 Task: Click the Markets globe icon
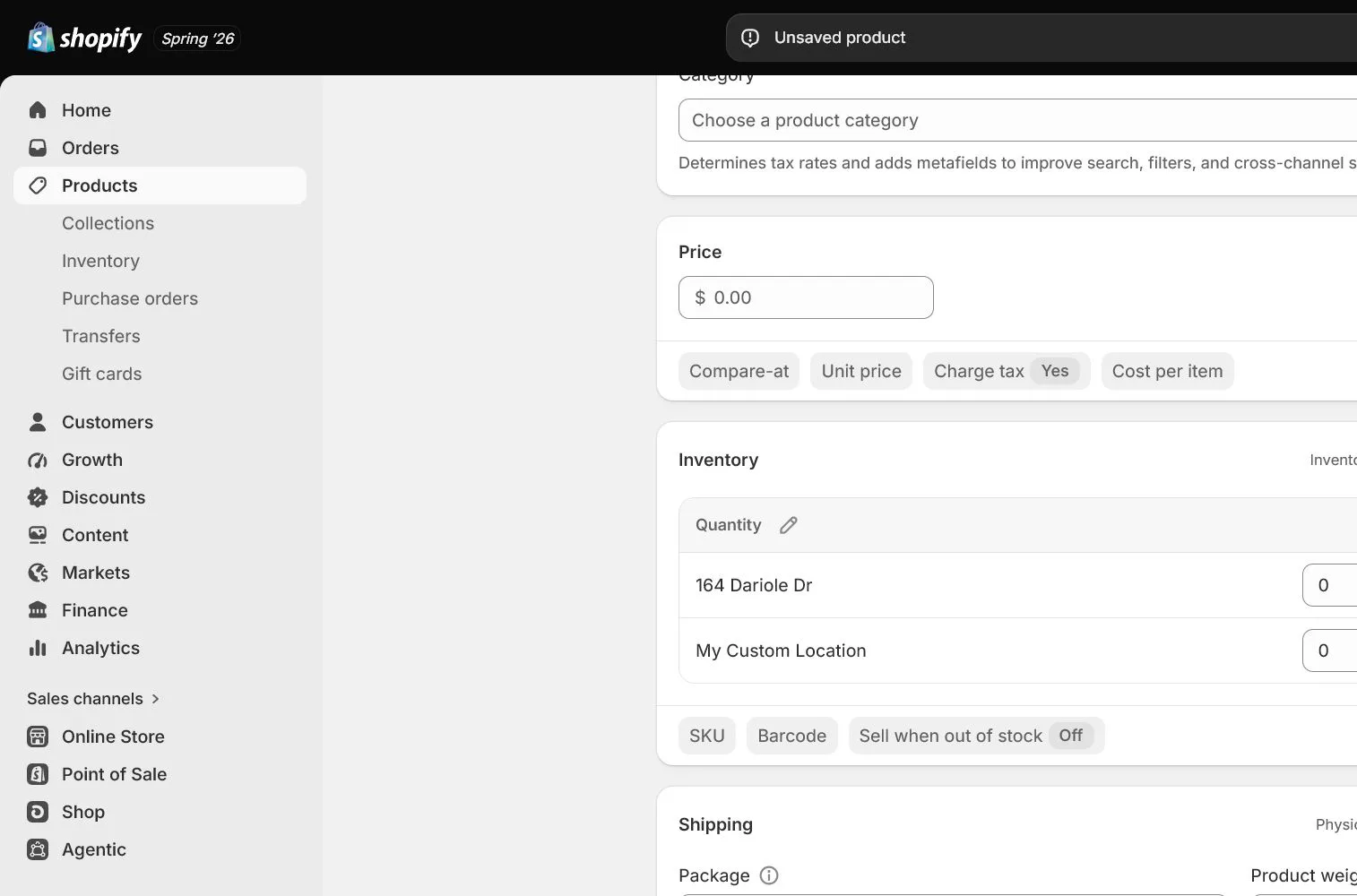pyautogui.click(x=38, y=573)
